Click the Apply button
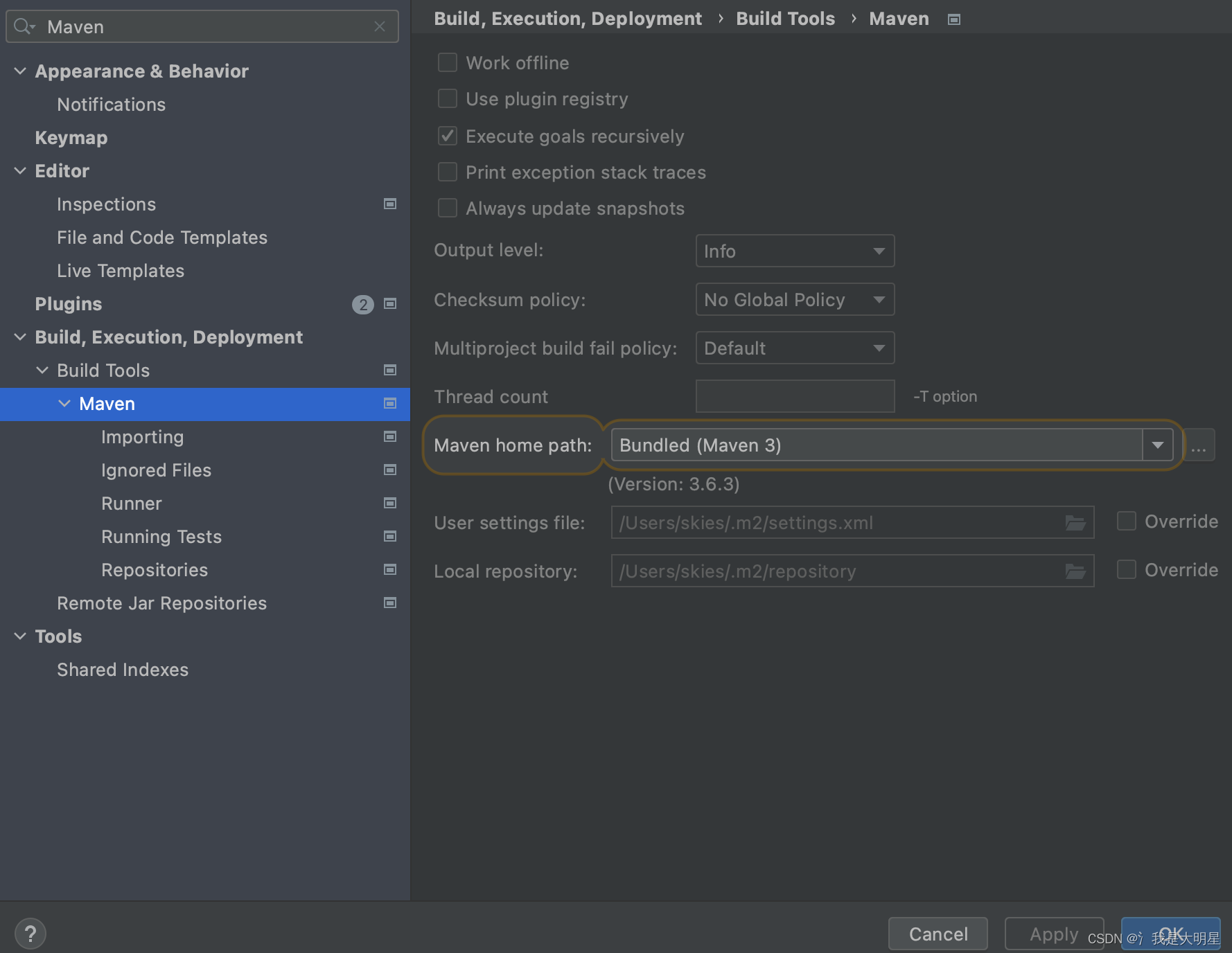 tap(1054, 934)
